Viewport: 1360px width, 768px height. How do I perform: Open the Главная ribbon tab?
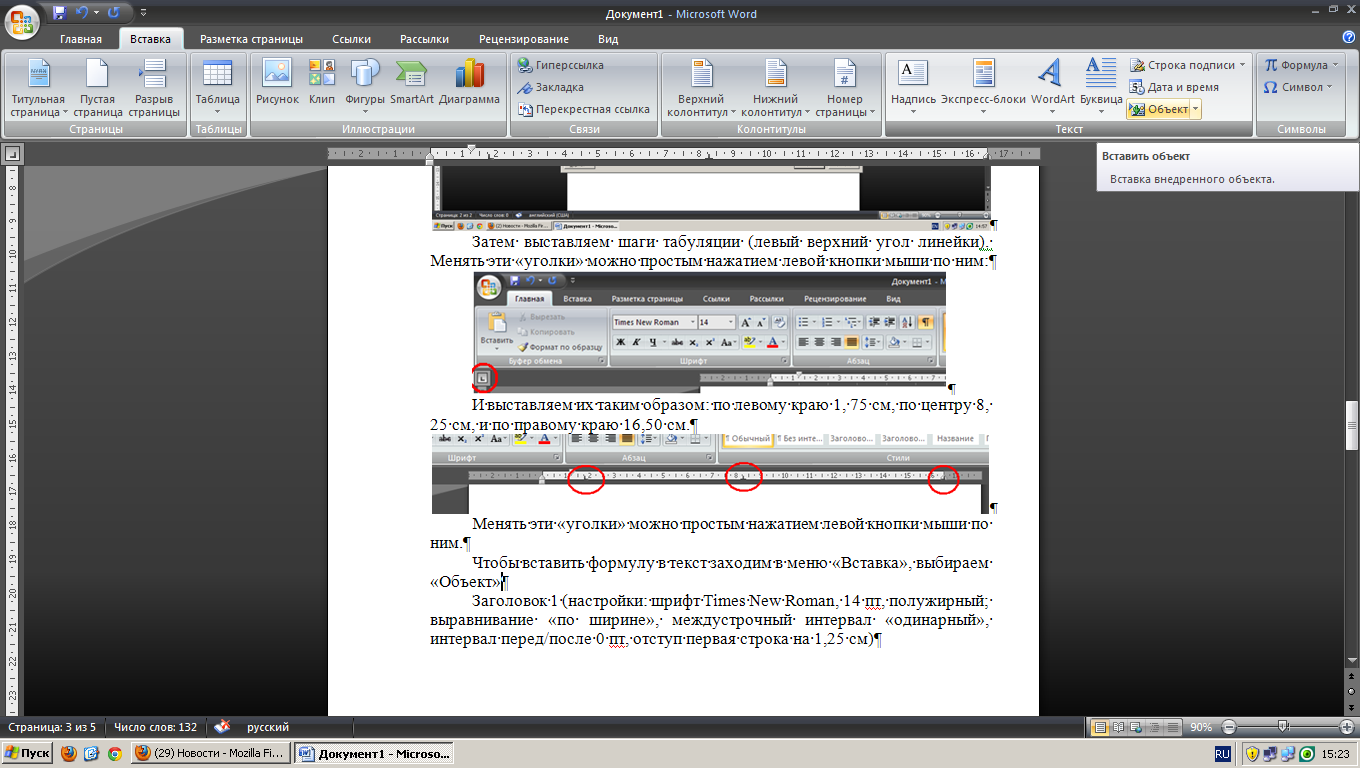coord(81,39)
